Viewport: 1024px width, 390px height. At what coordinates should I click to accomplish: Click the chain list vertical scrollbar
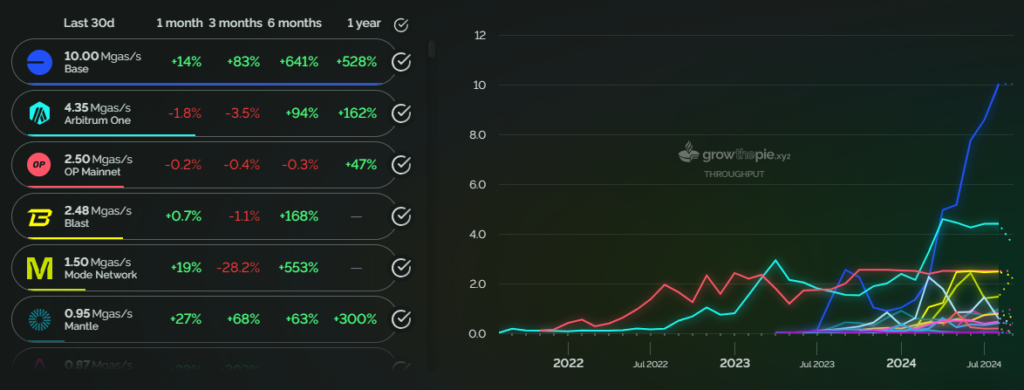coord(431,49)
